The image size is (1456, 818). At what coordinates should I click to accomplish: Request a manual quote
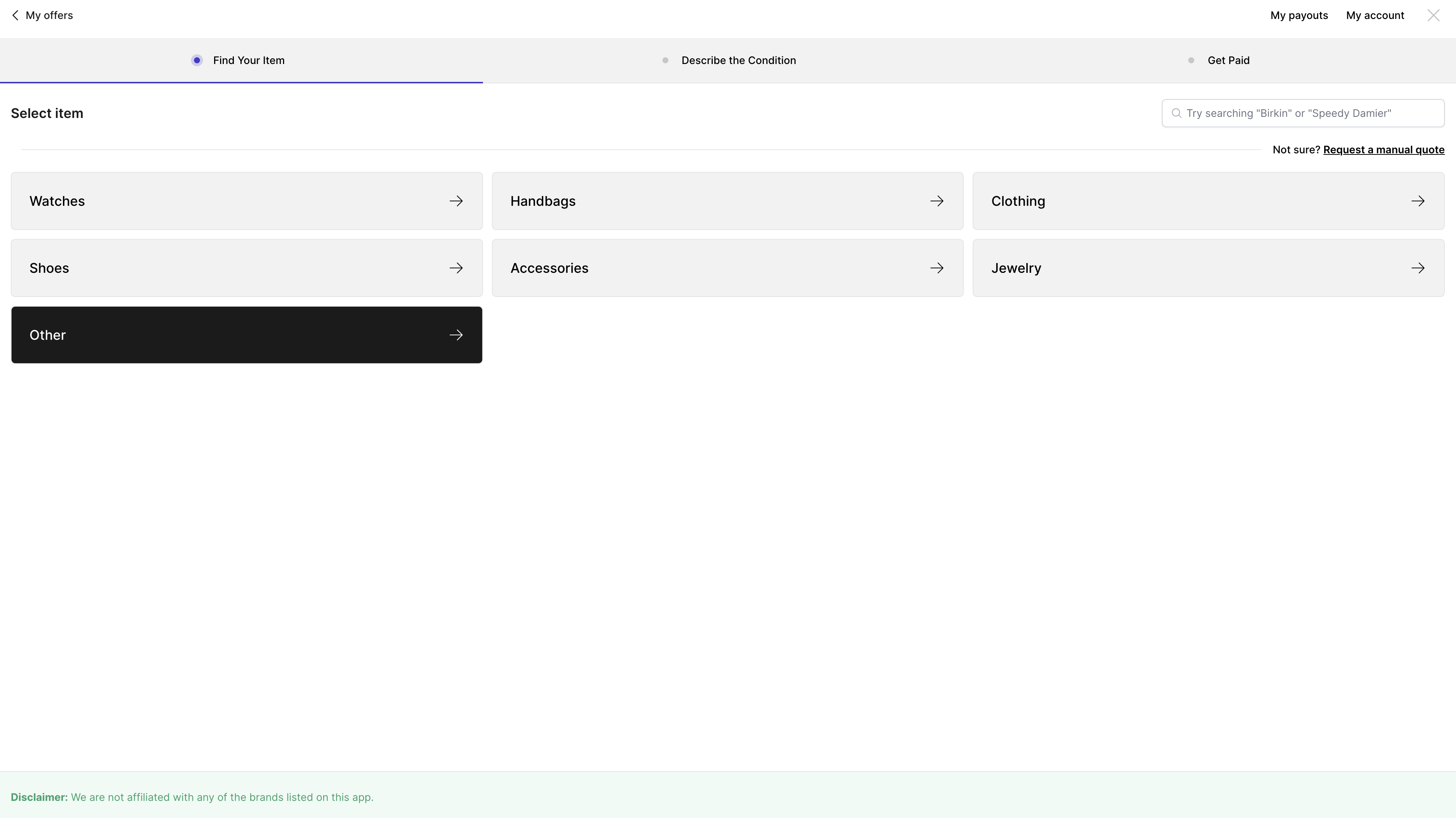(1384, 150)
